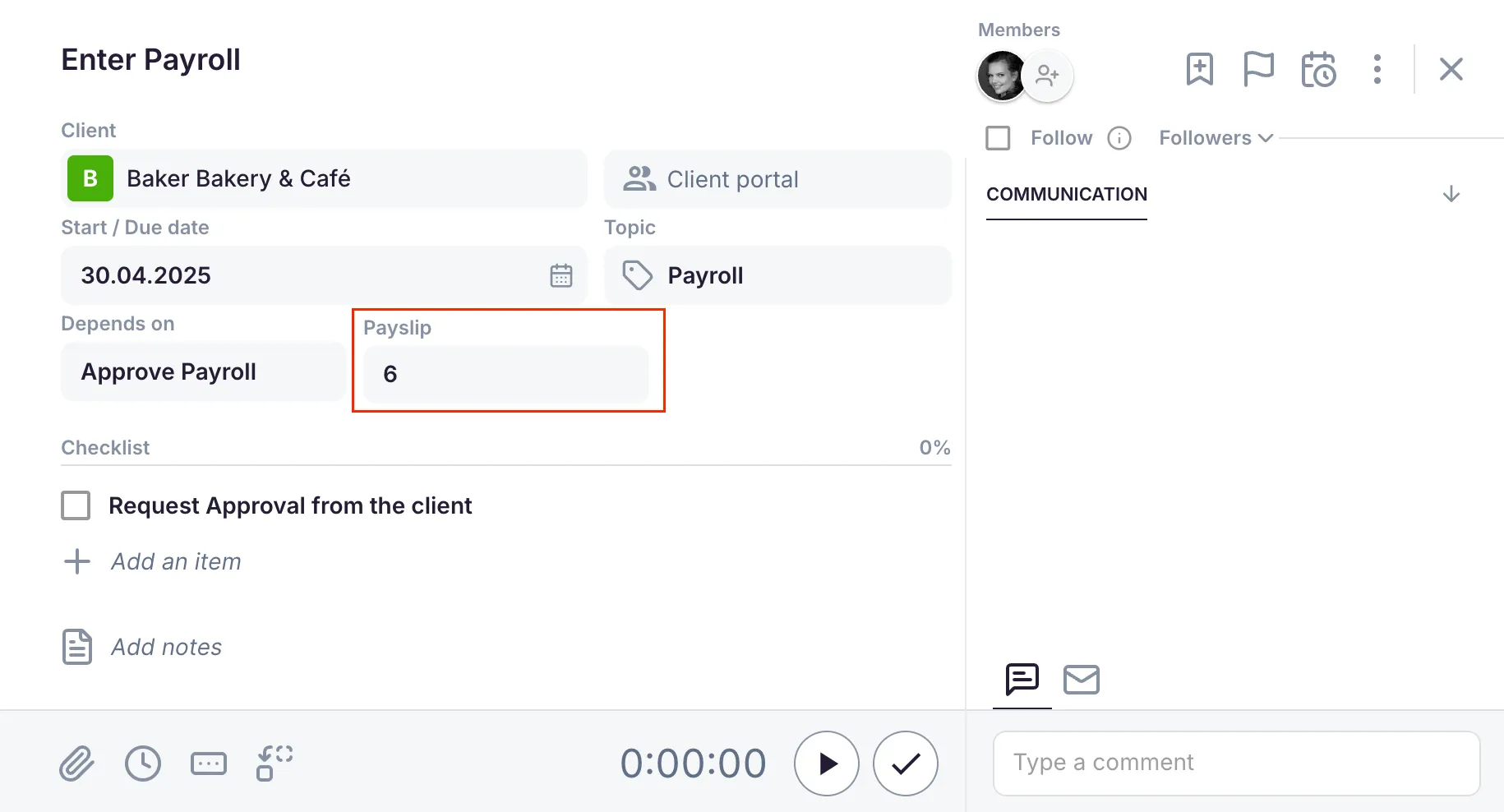The width and height of the screenshot is (1504, 812).
Task: Mark task complete with checkmark button
Action: point(905,764)
